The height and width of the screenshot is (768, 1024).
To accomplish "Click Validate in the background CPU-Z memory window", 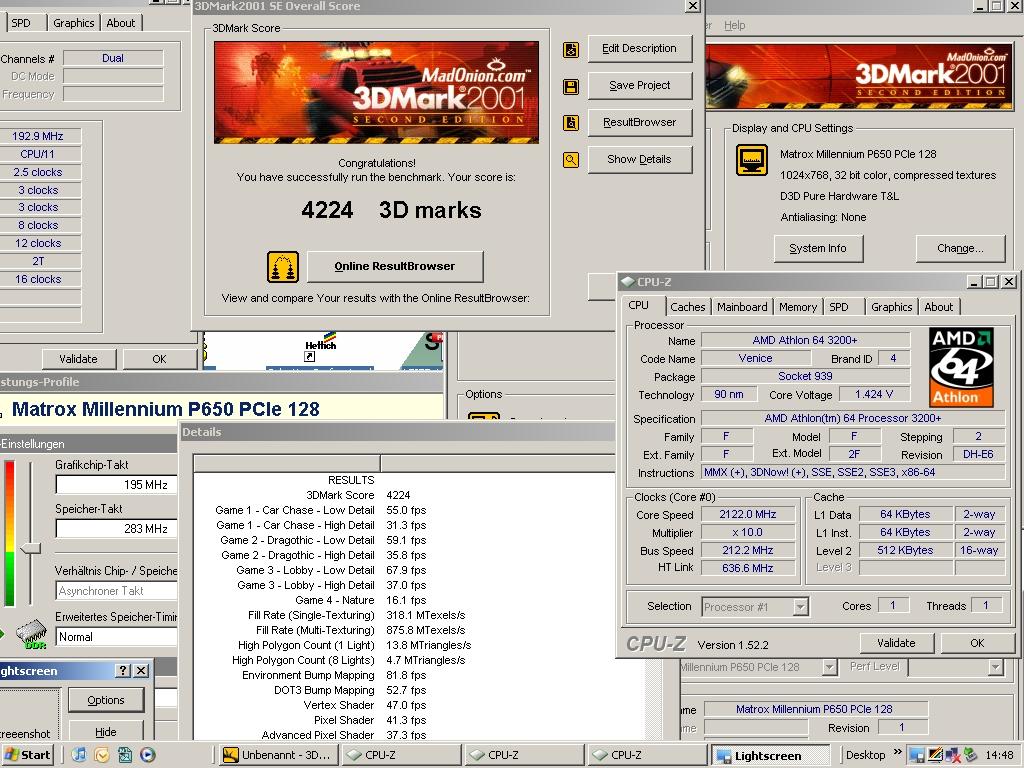I will [78, 359].
